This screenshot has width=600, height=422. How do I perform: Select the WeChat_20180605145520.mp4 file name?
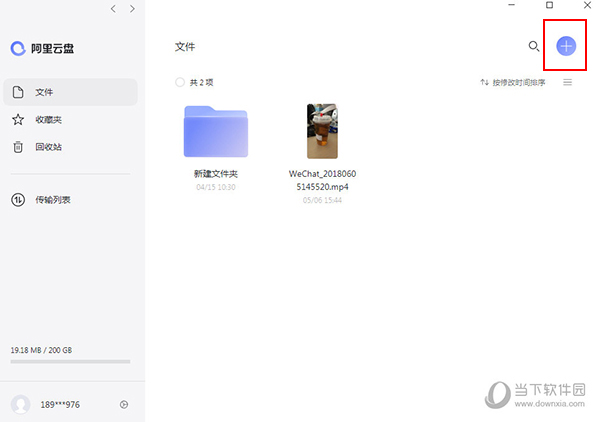tap(322, 180)
